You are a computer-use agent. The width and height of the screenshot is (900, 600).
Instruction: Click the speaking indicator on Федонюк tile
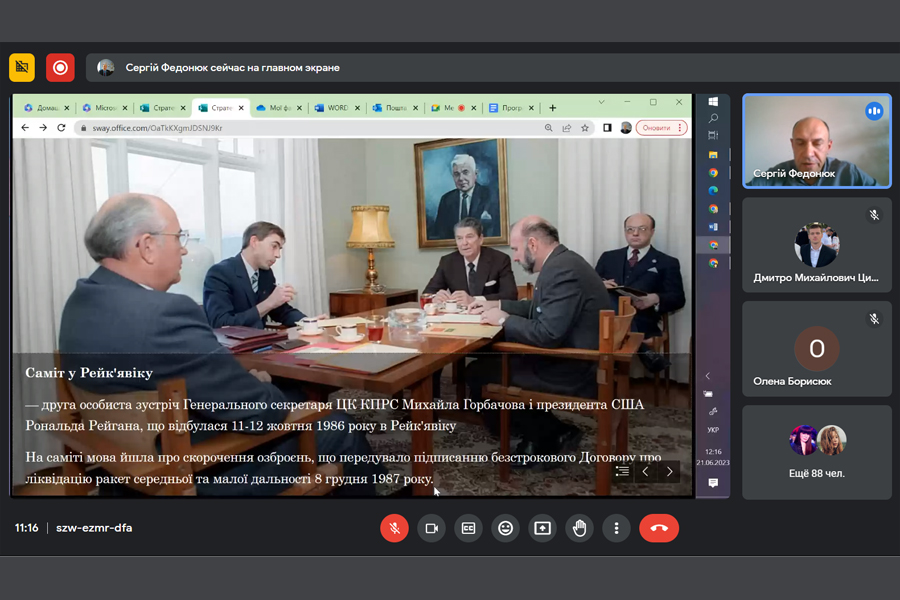click(874, 111)
